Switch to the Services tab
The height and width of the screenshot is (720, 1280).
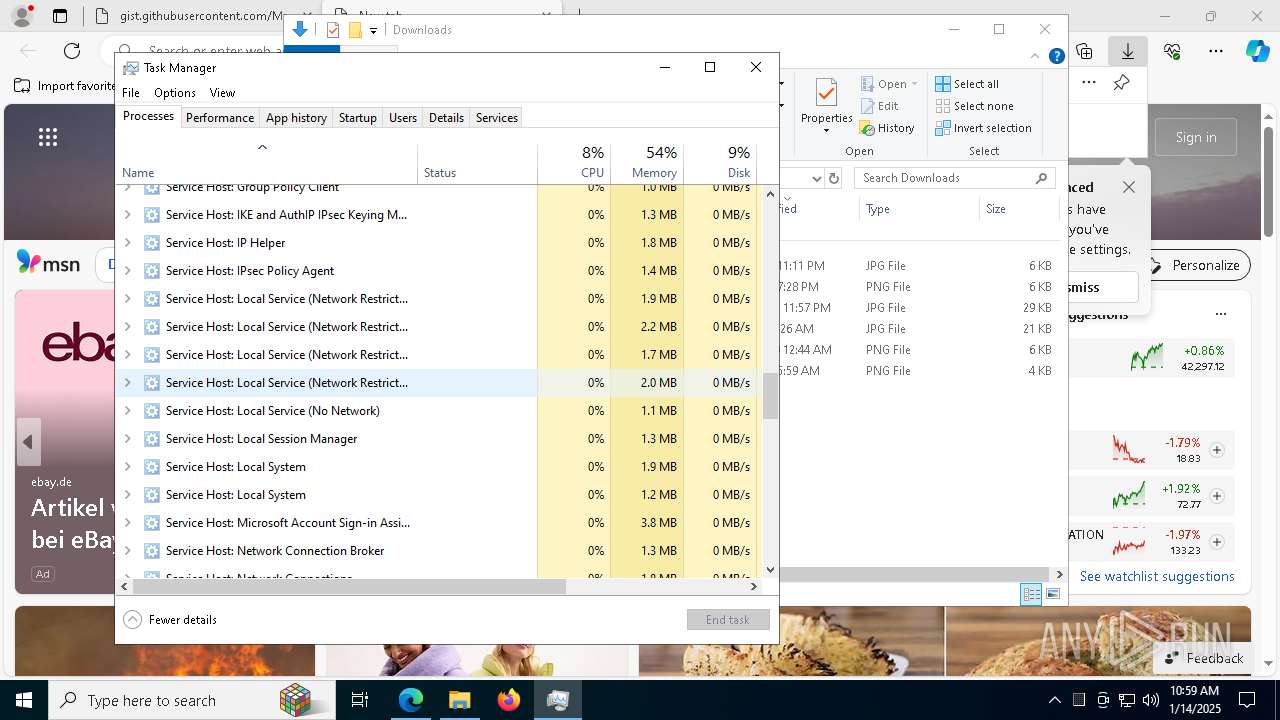pos(497,118)
